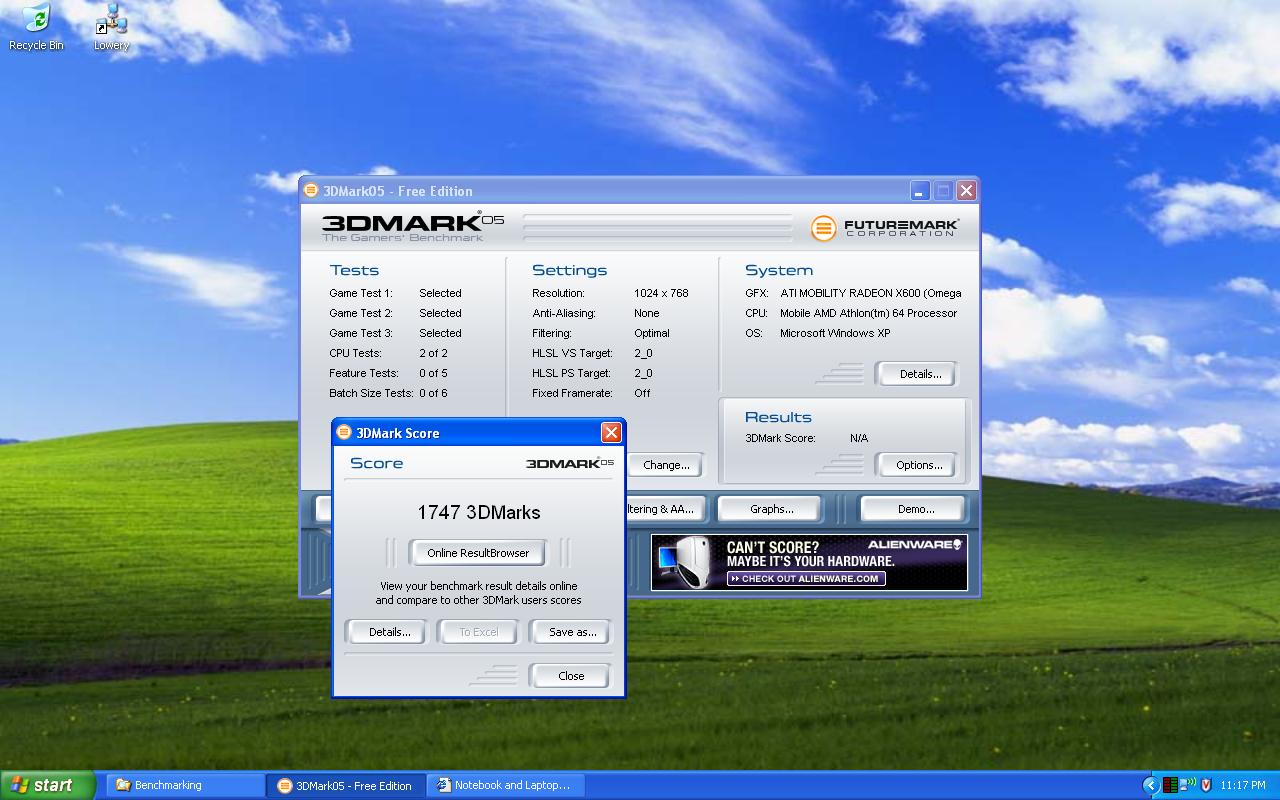Click the disabled To Excel button
Viewport: 1280px width, 800px height.
click(478, 632)
